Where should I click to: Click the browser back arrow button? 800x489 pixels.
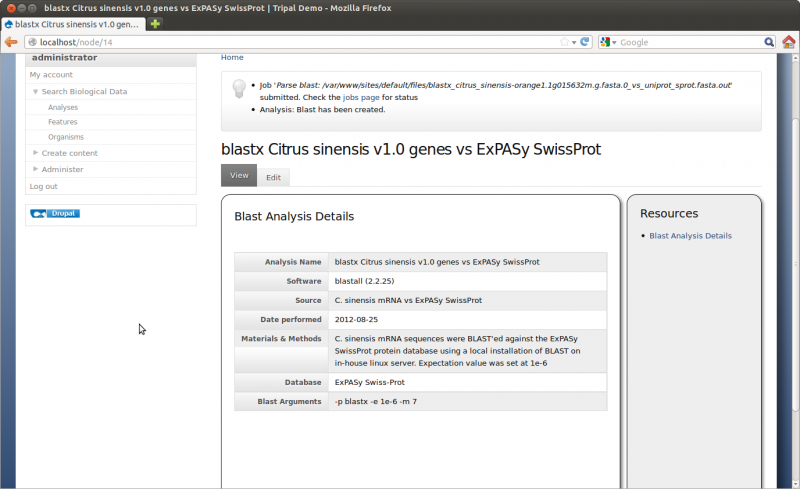point(11,42)
